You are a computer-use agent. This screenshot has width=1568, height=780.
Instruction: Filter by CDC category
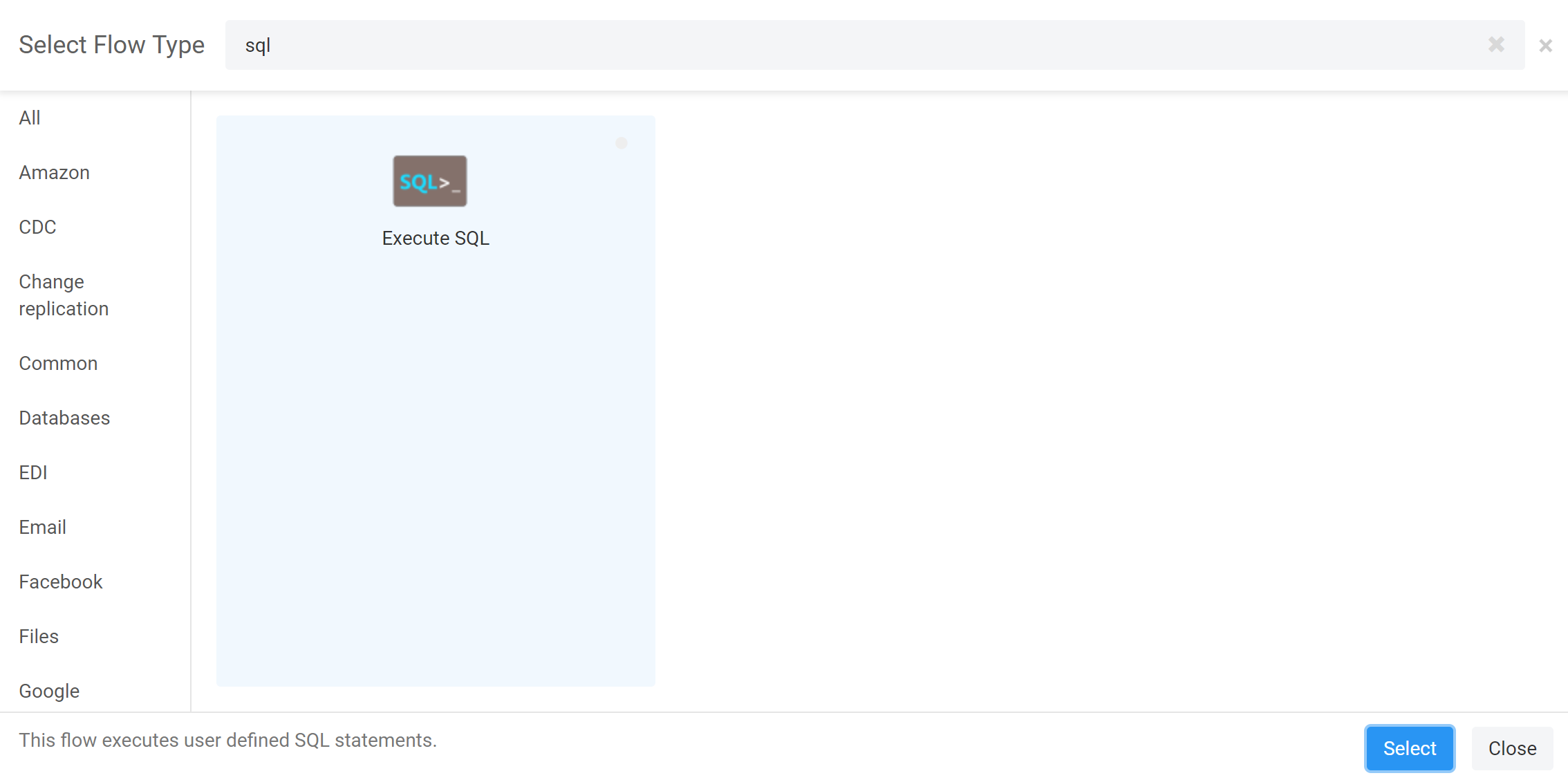[x=37, y=227]
